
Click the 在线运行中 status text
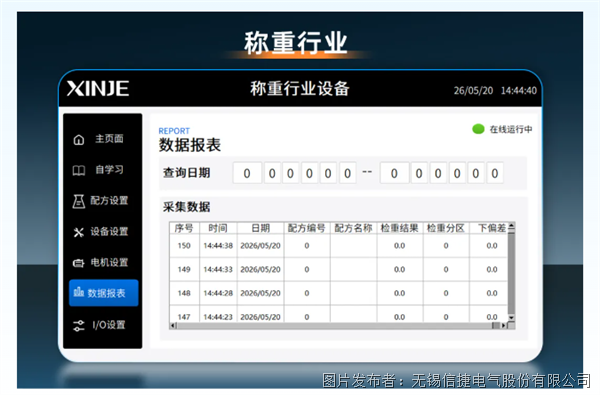pyautogui.click(x=511, y=129)
